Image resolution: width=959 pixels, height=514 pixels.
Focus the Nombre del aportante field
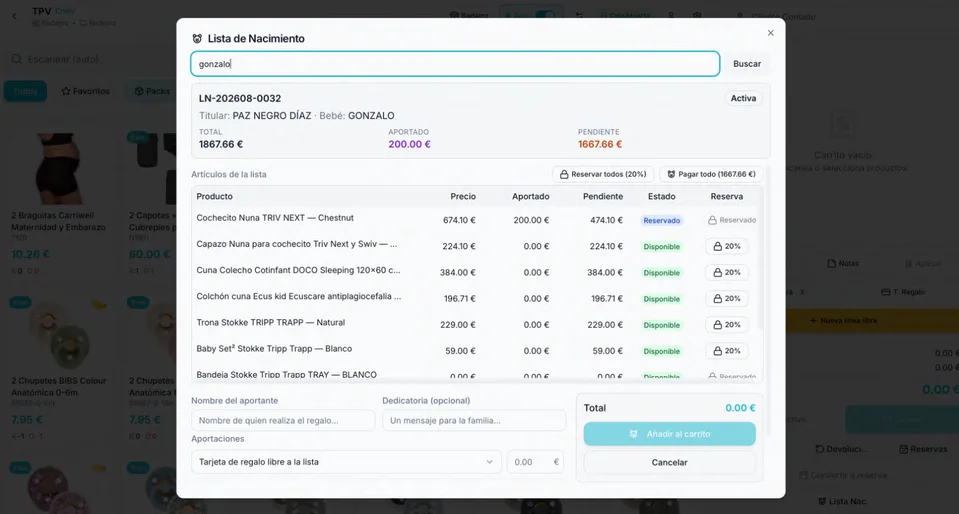(x=283, y=420)
